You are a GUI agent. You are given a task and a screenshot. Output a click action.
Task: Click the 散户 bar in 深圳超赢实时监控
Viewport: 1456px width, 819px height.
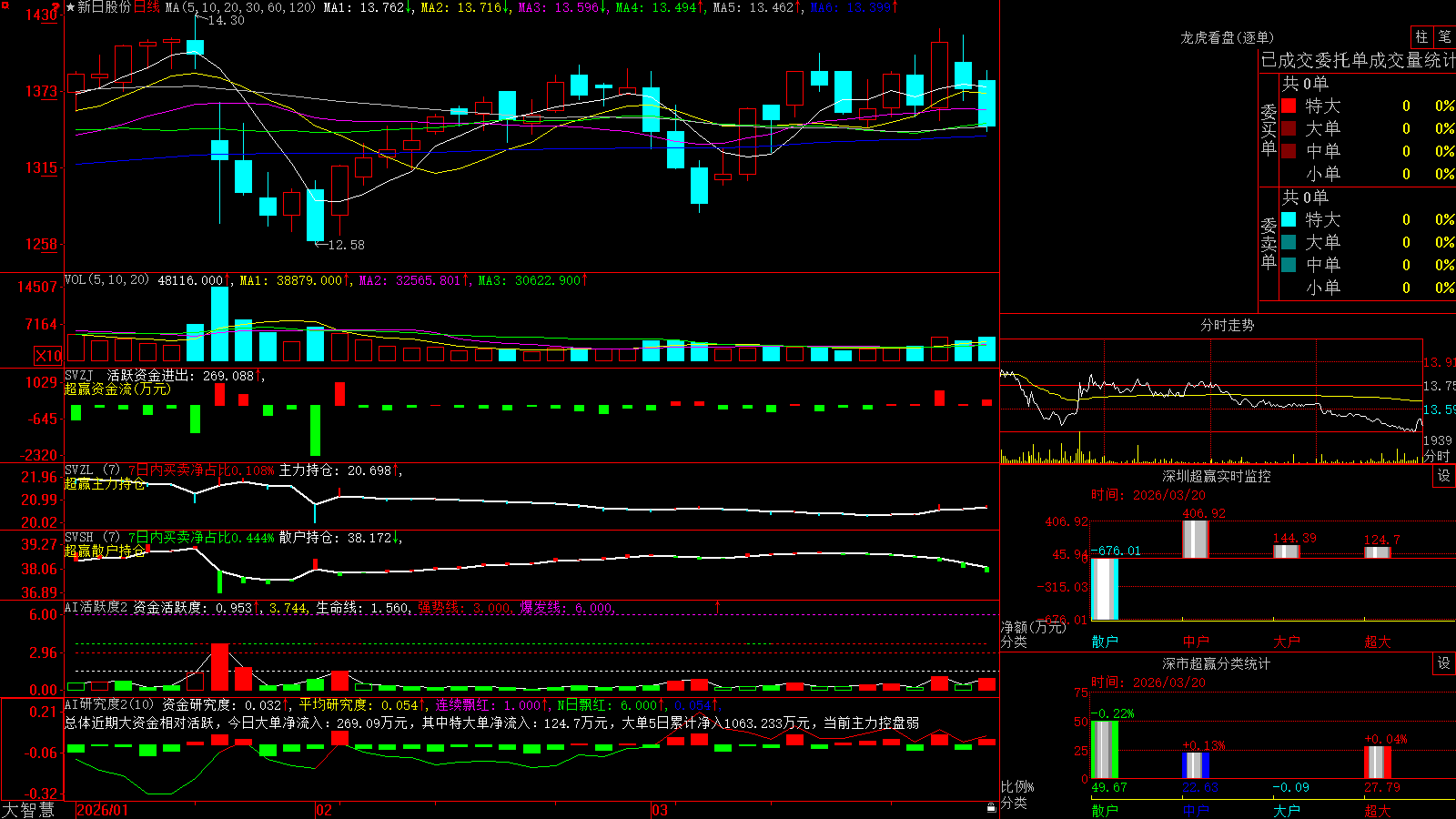pyautogui.click(x=1105, y=589)
